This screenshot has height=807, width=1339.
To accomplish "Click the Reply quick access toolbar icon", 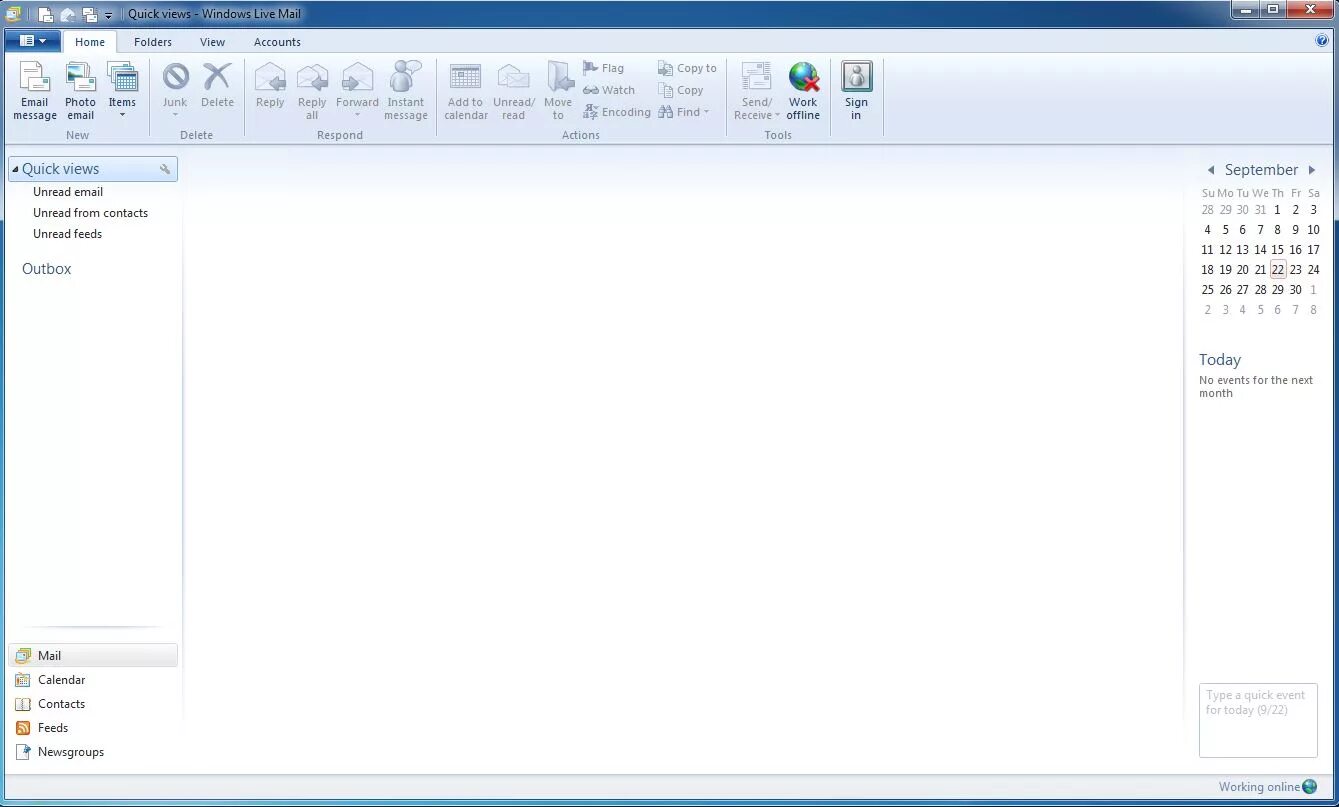I will coord(68,15).
